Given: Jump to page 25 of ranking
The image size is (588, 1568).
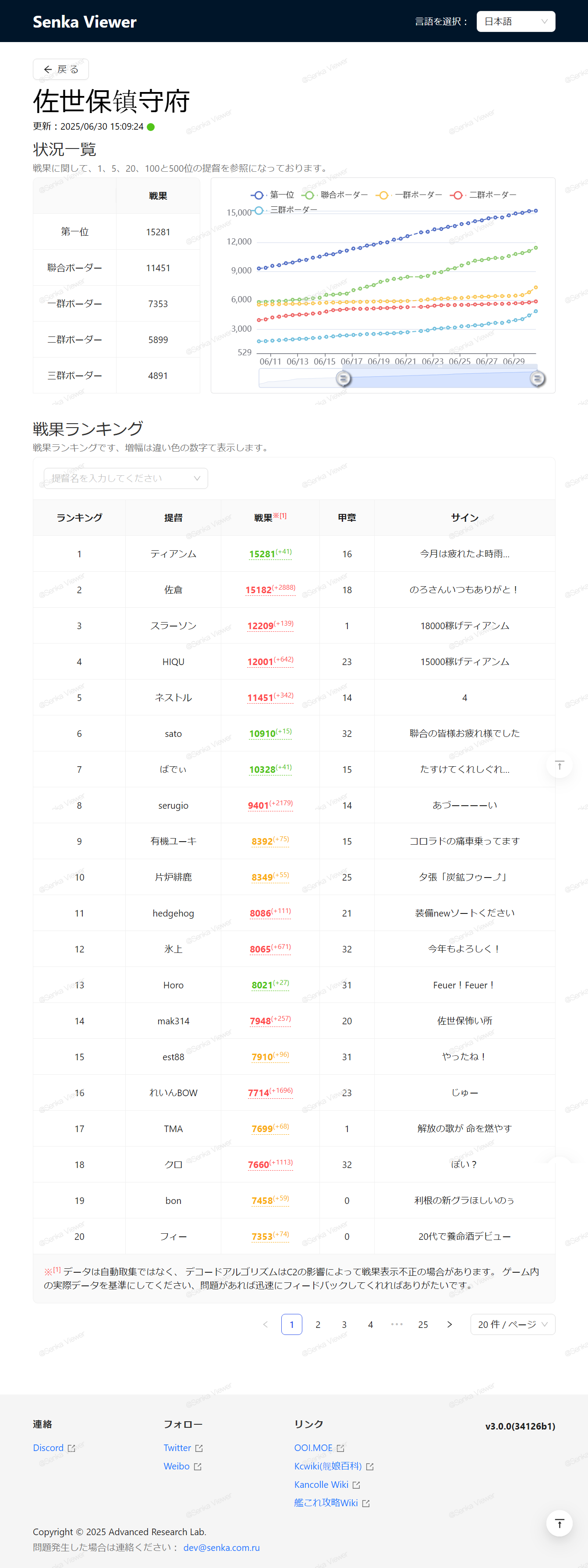Looking at the screenshot, I should [423, 1324].
